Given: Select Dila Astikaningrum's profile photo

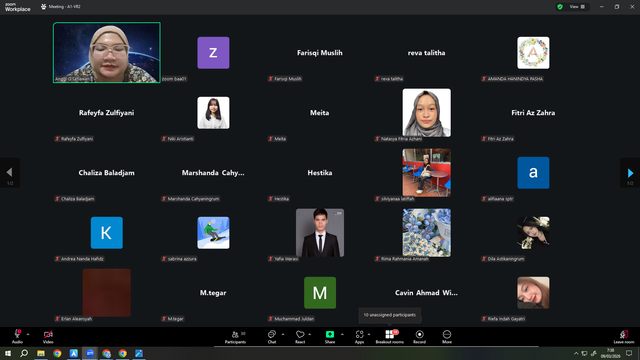Looking at the screenshot, I should click(x=533, y=233).
